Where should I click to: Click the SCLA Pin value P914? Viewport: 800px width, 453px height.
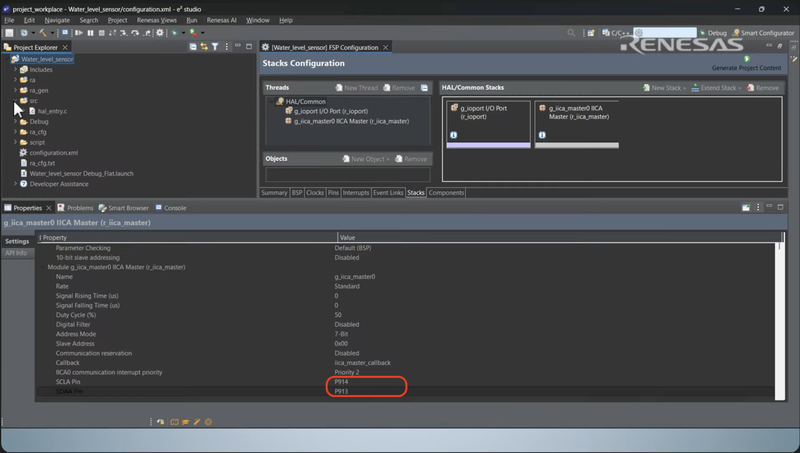341,382
